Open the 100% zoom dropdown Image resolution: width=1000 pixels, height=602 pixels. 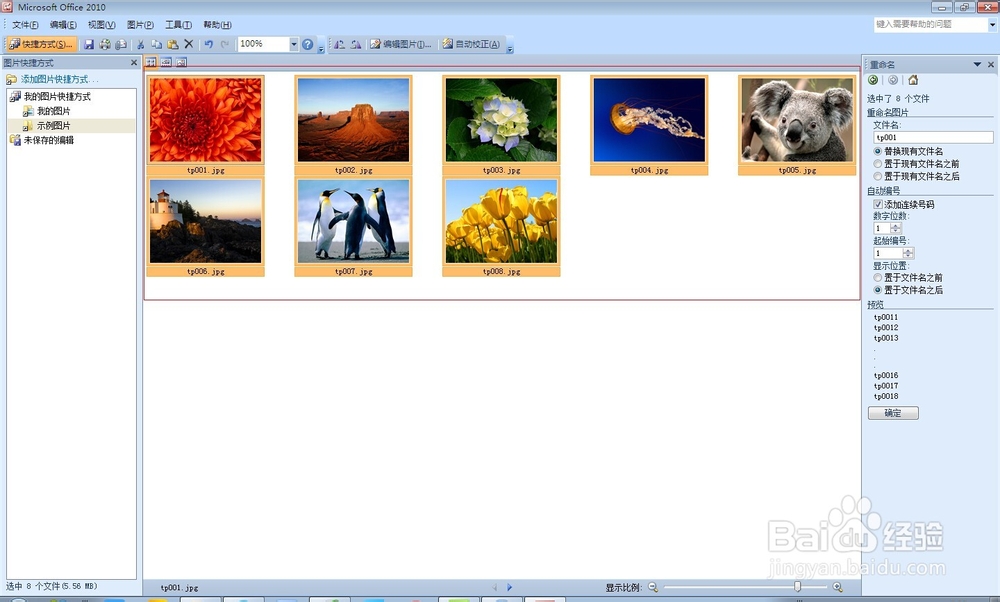(294, 44)
